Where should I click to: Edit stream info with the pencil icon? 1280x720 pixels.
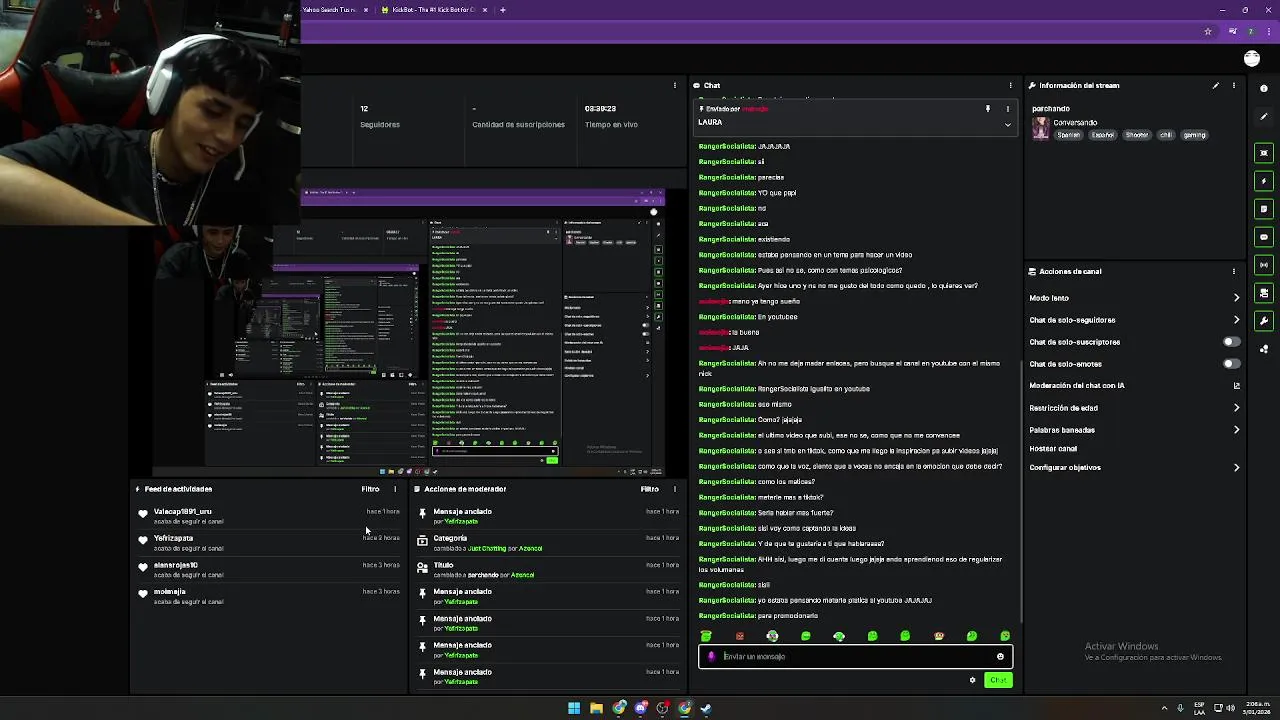point(1216,85)
